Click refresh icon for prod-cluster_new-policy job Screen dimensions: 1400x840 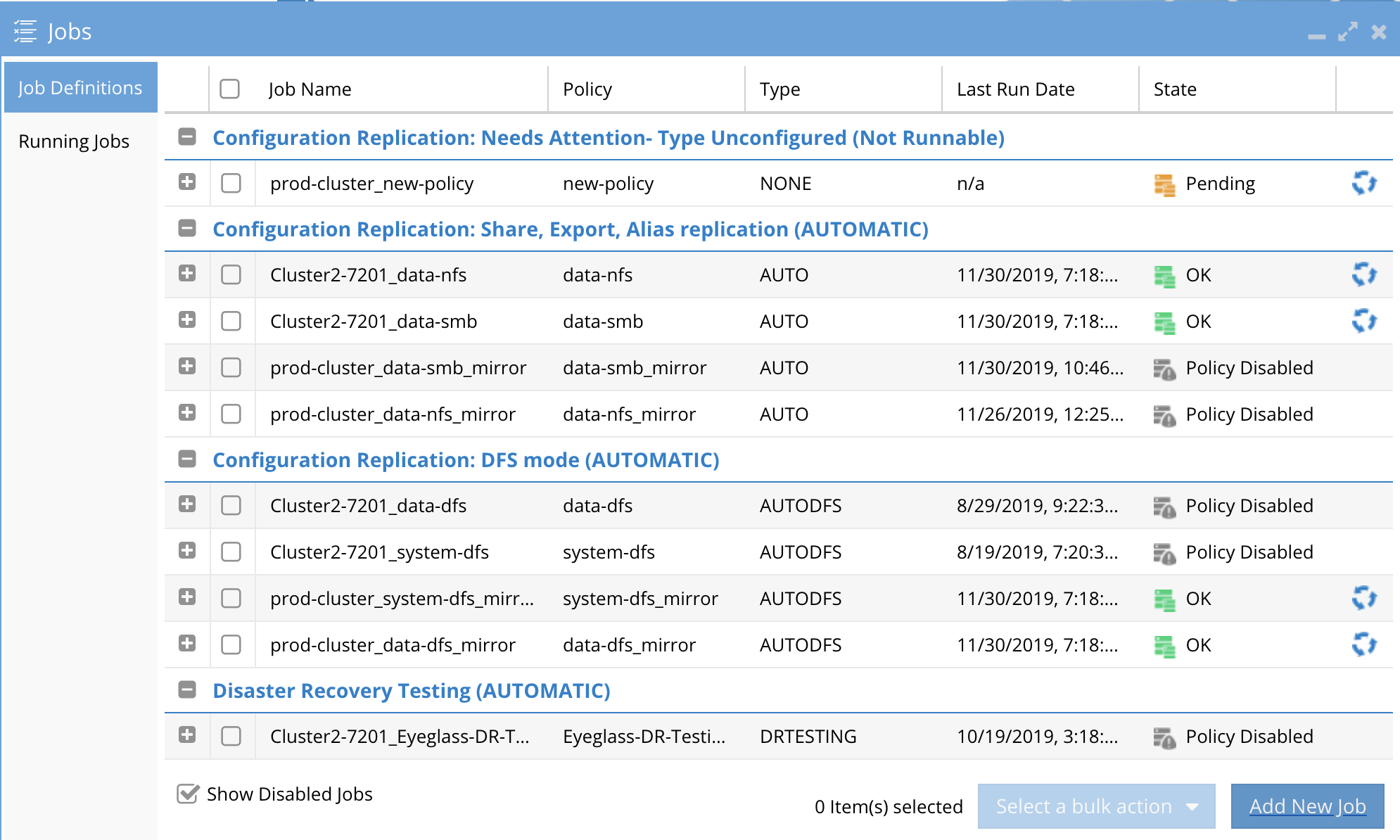point(1364,183)
